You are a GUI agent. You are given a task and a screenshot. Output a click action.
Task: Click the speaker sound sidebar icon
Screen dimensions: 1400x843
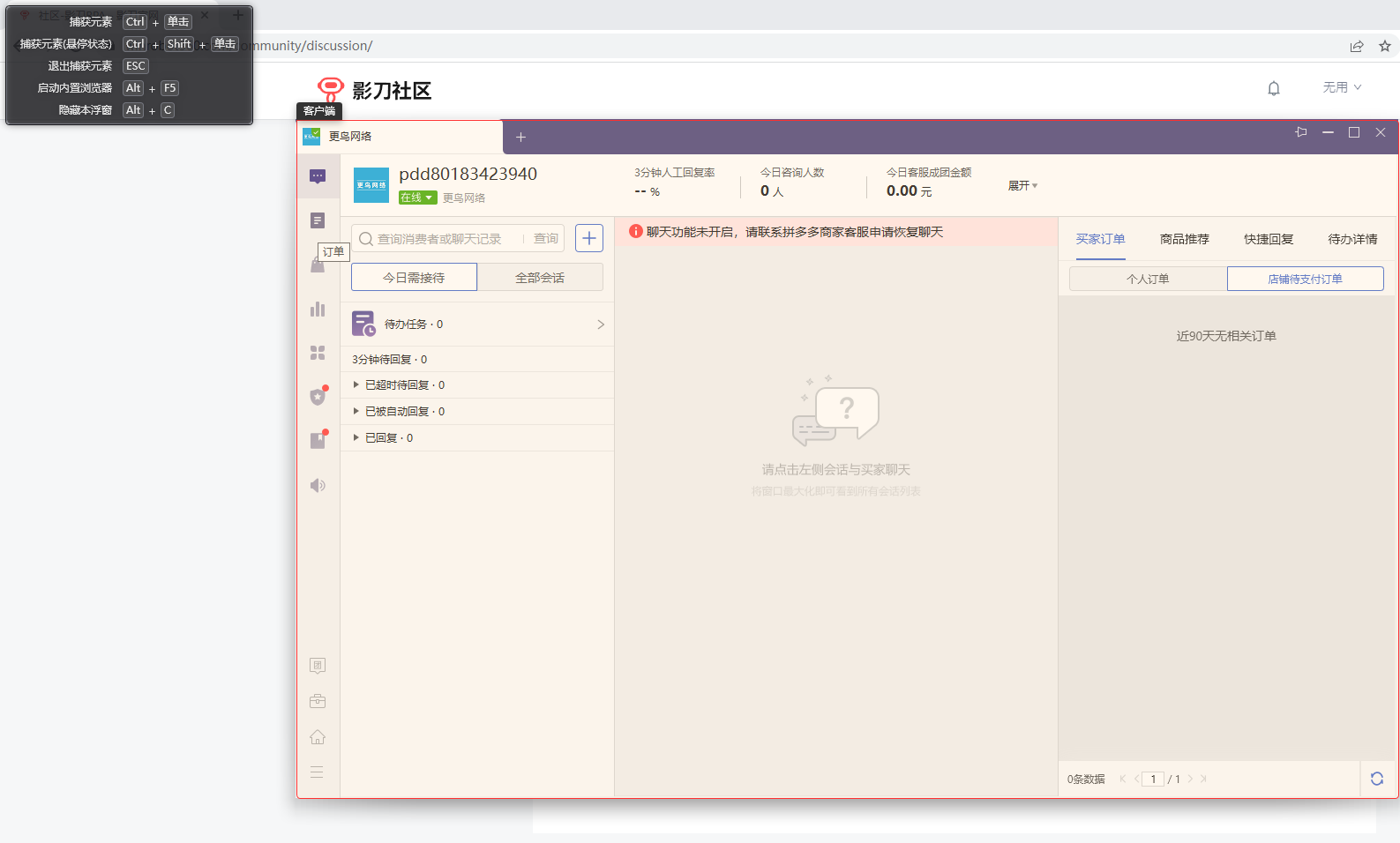pos(318,485)
